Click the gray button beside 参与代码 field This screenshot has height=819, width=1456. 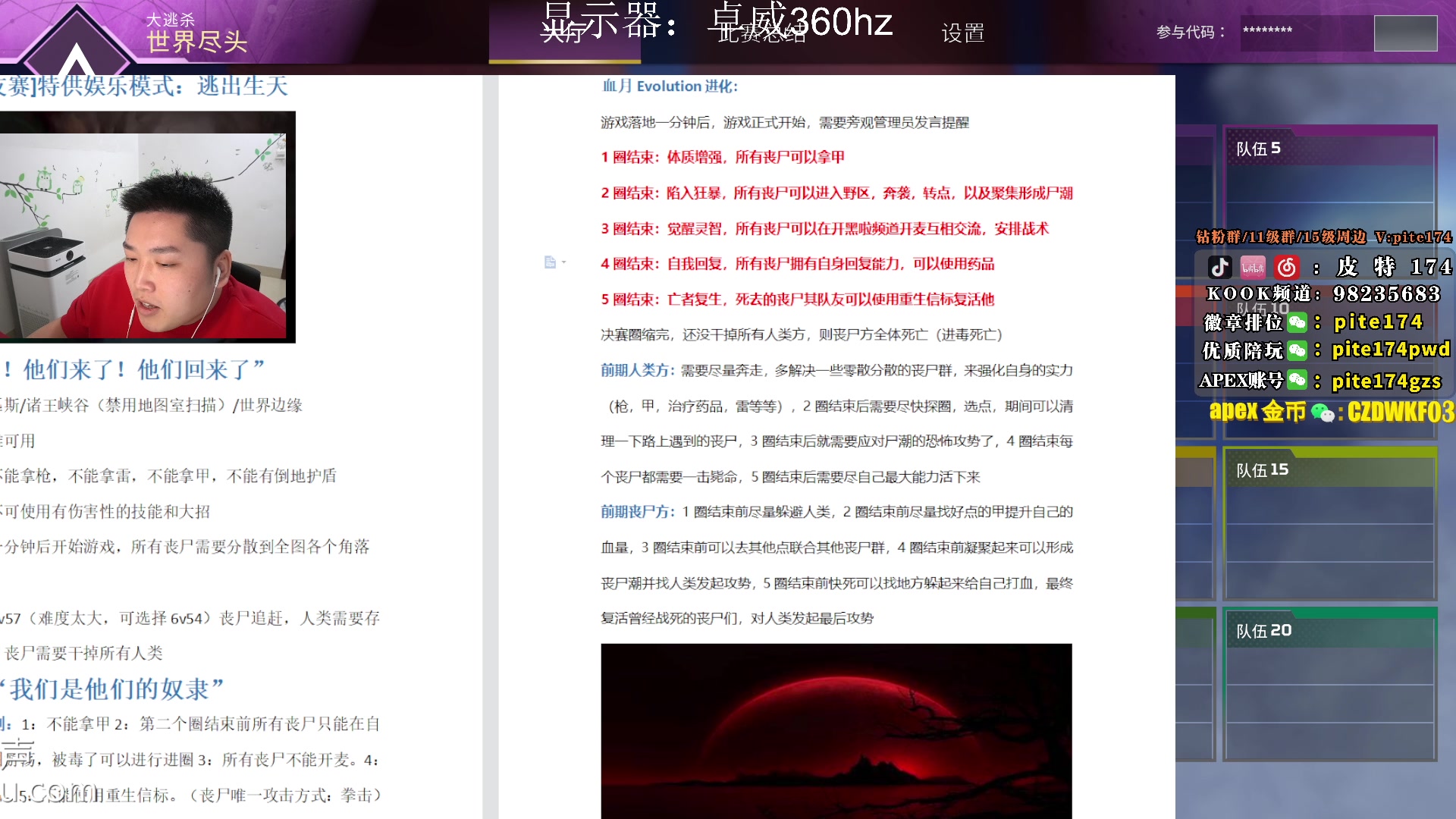1405,33
